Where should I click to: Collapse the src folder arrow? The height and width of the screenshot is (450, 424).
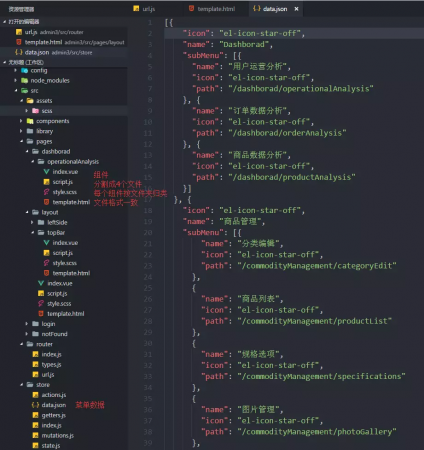tap(16, 90)
